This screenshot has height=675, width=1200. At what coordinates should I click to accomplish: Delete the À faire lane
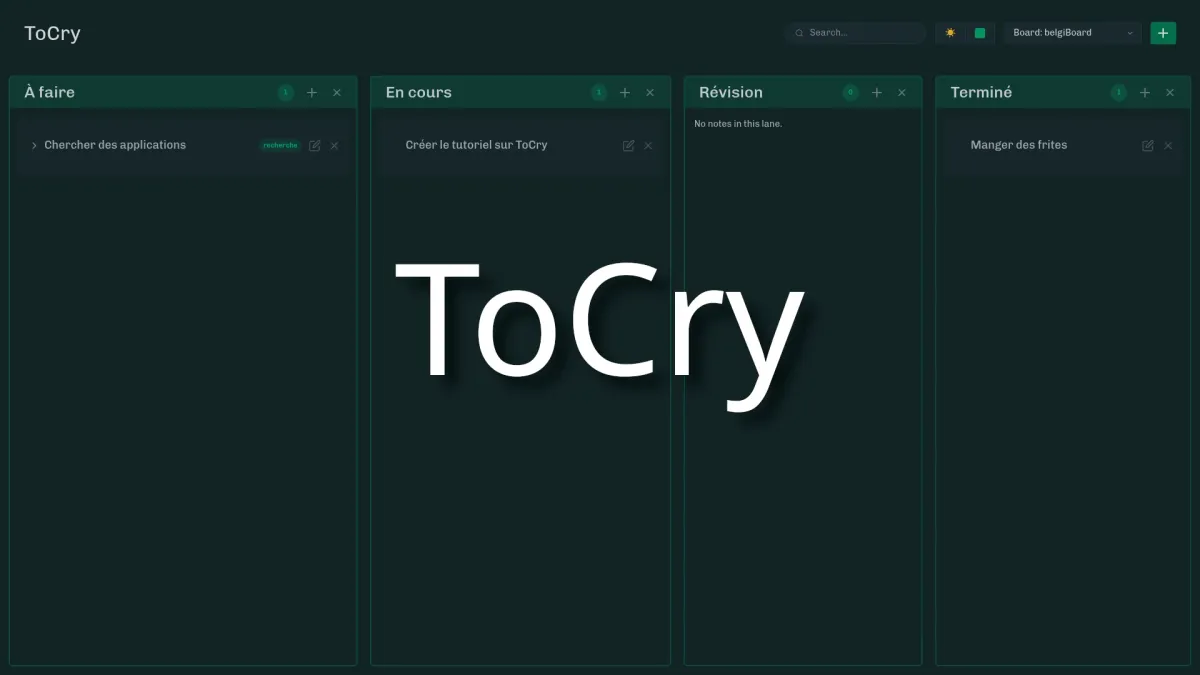pos(337,93)
